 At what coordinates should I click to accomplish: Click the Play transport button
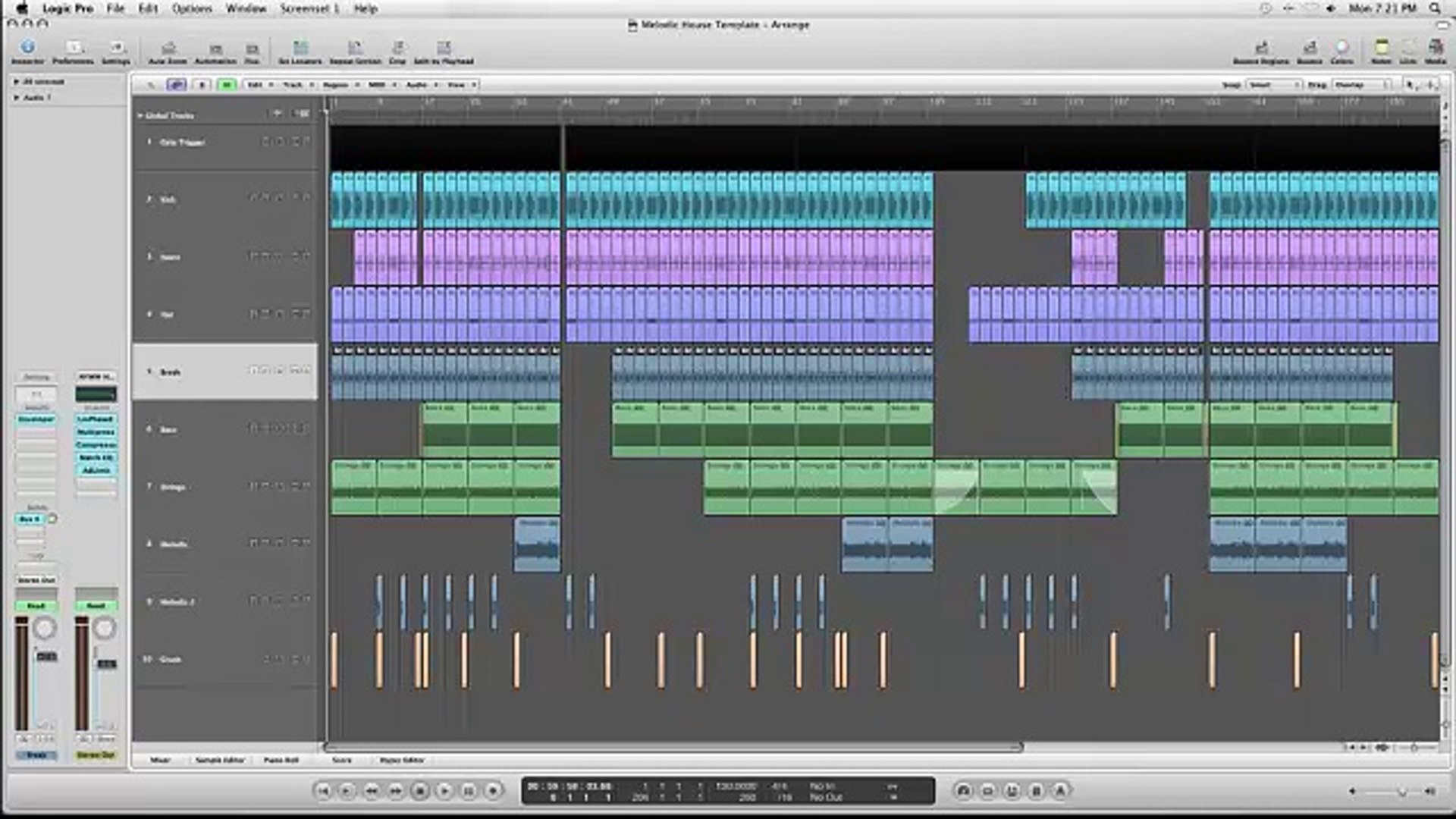444,791
